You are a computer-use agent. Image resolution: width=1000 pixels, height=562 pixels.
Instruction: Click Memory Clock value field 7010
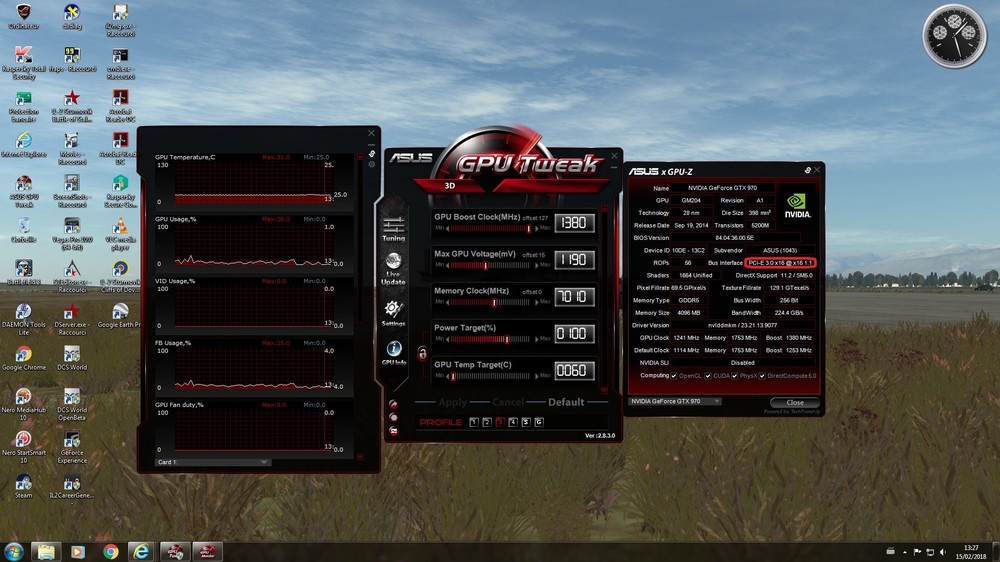tap(575, 297)
